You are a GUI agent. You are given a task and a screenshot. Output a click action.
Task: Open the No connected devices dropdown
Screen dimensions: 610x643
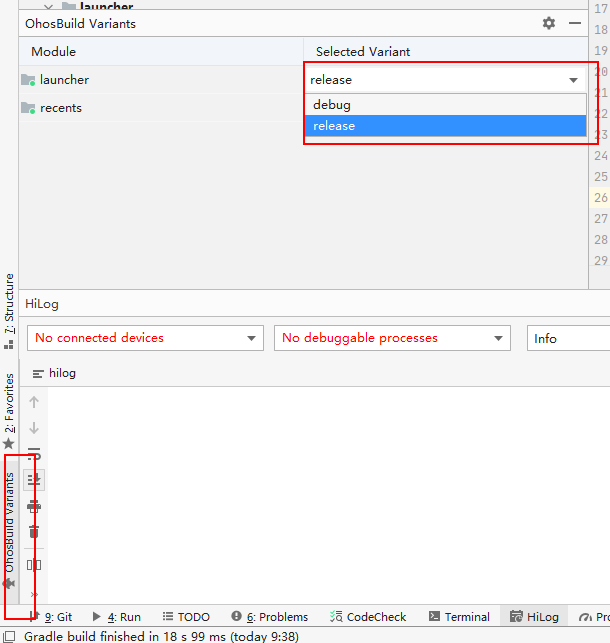(x=145, y=338)
